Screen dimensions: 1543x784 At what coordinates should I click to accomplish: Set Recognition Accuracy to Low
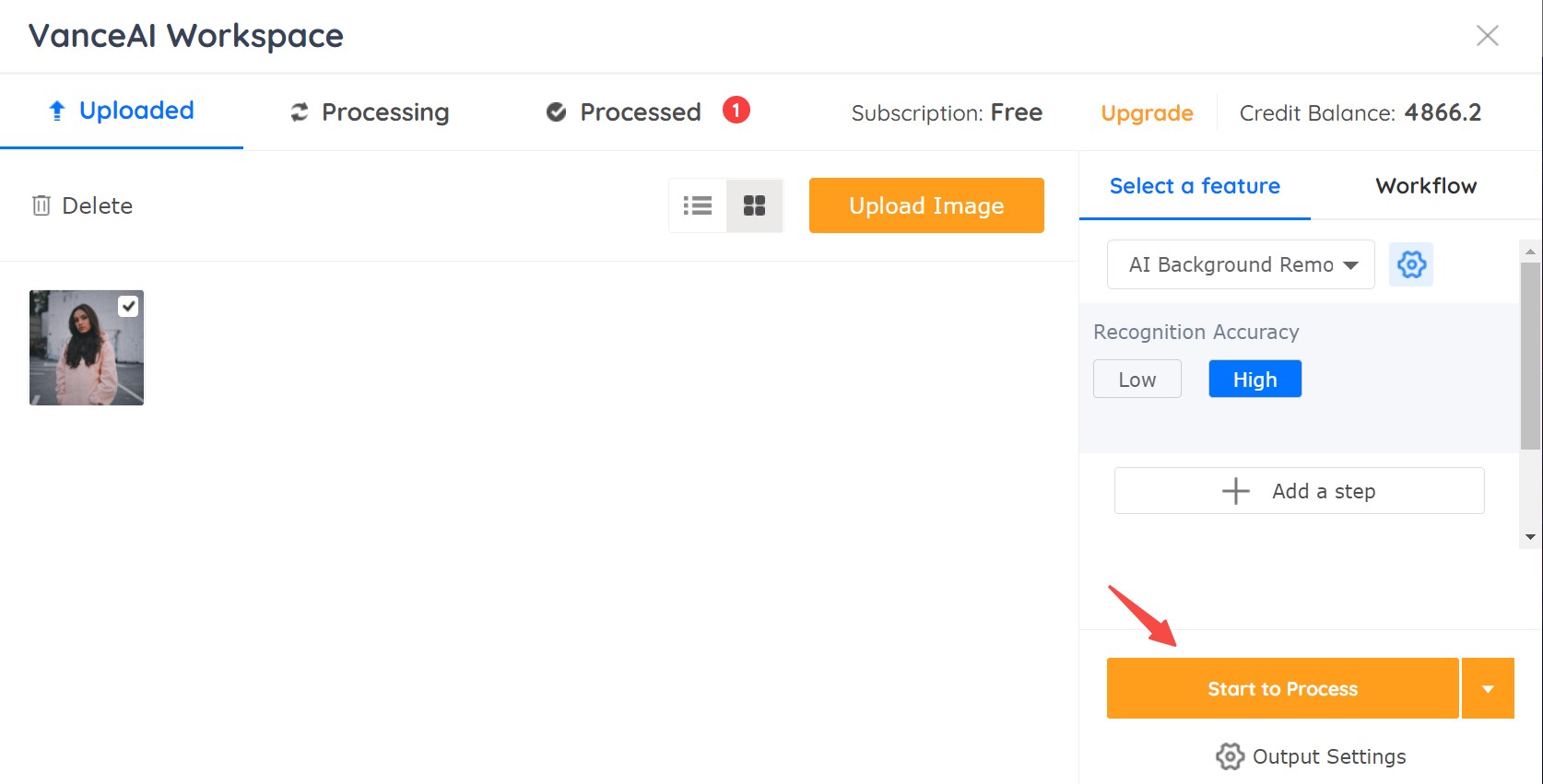coord(1137,379)
